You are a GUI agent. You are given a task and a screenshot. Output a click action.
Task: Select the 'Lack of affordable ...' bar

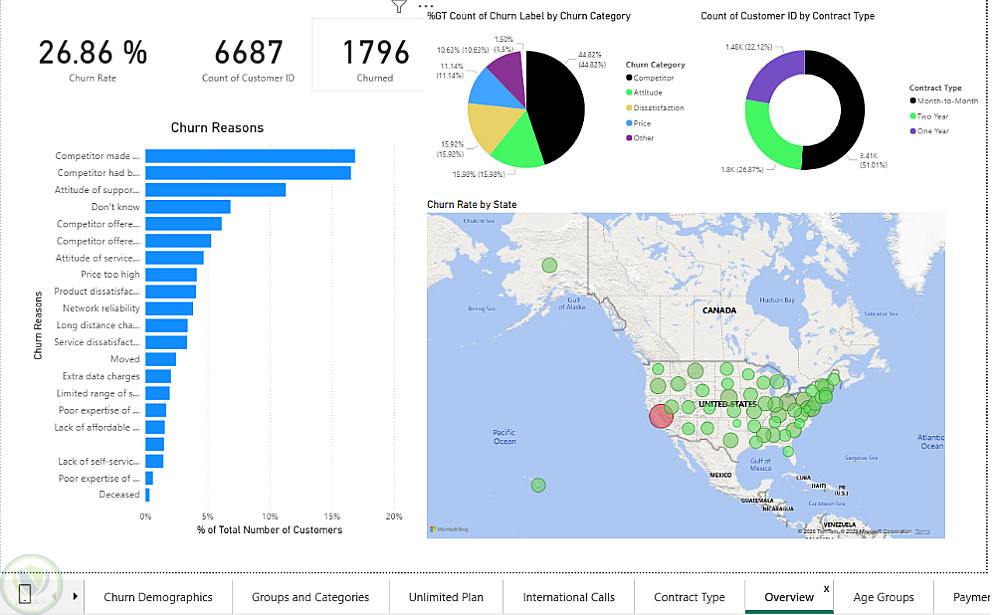coord(155,427)
